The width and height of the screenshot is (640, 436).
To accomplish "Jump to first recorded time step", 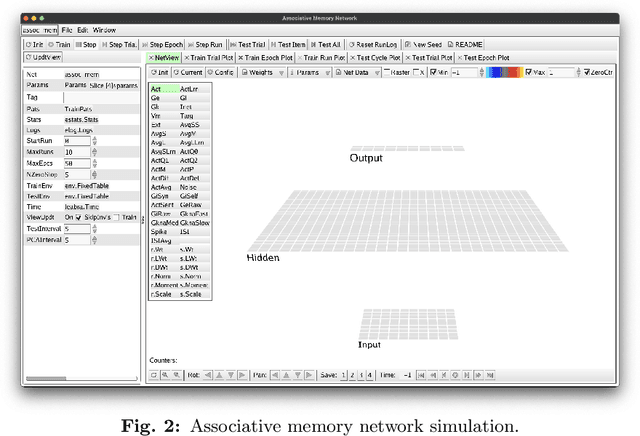I will pyautogui.click(x=421, y=375).
